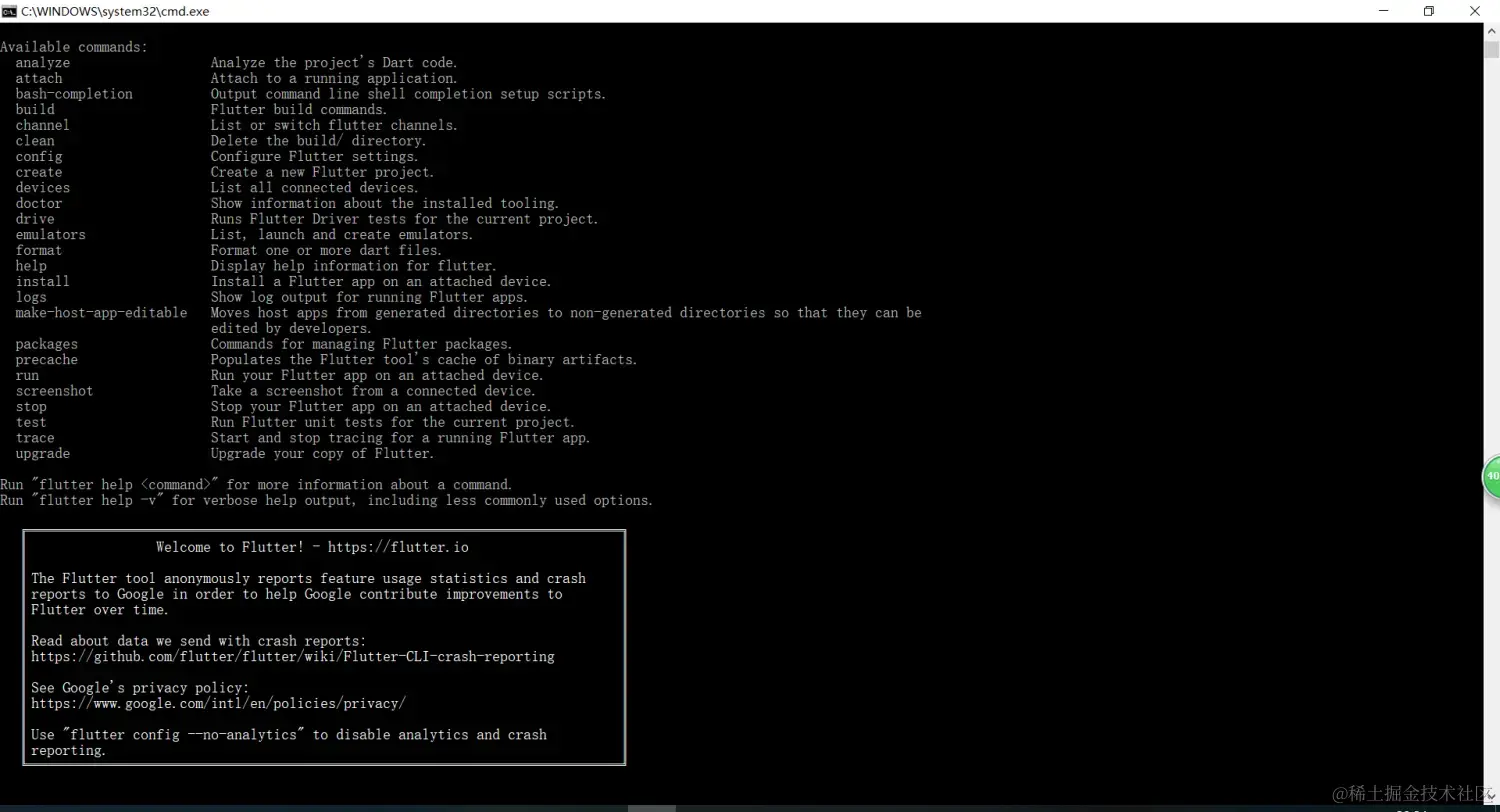Click the "clean" command name
Screen dimensions: 1500x812
[x=35, y=141]
